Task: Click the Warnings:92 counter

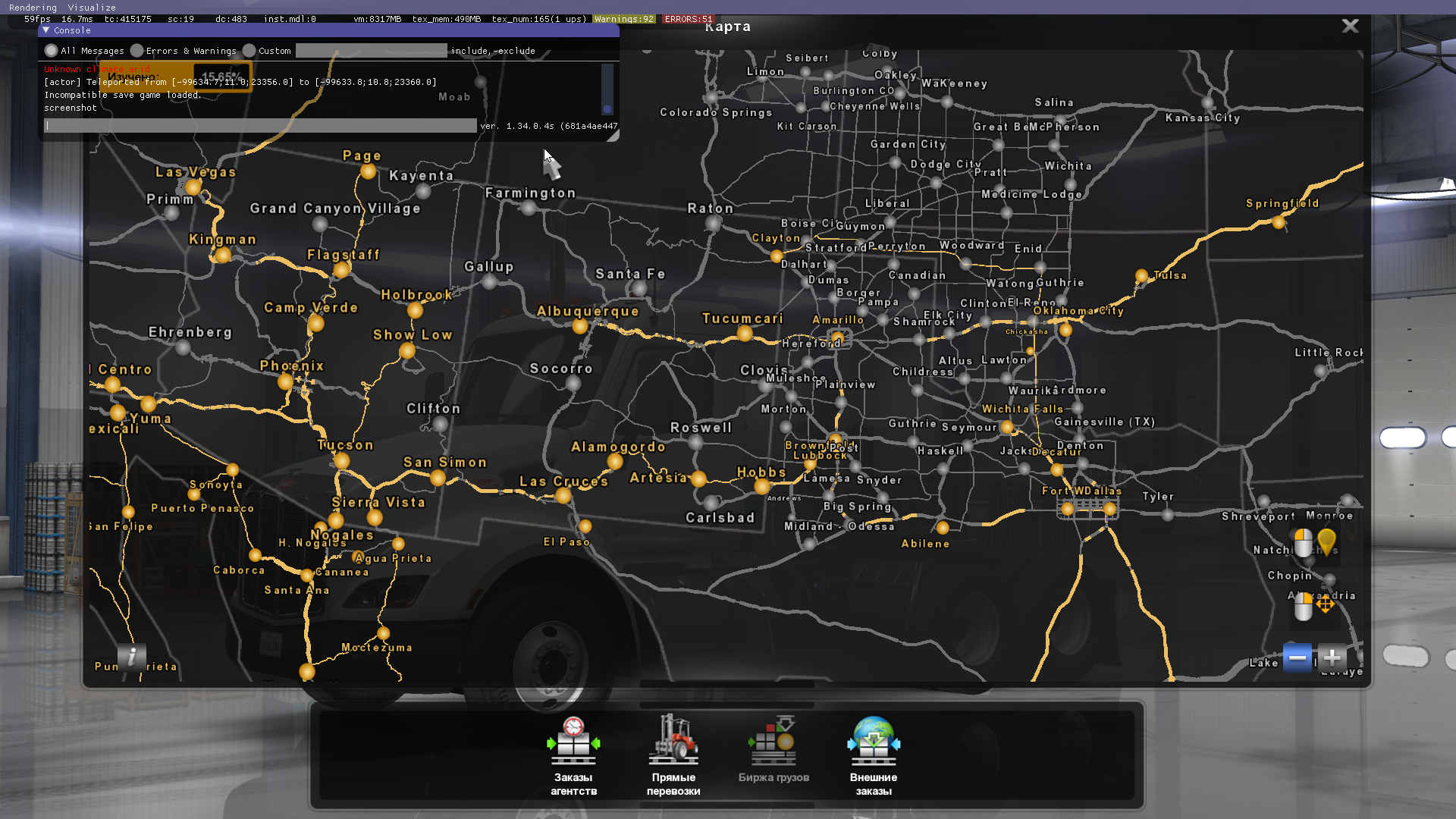Action: click(623, 19)
